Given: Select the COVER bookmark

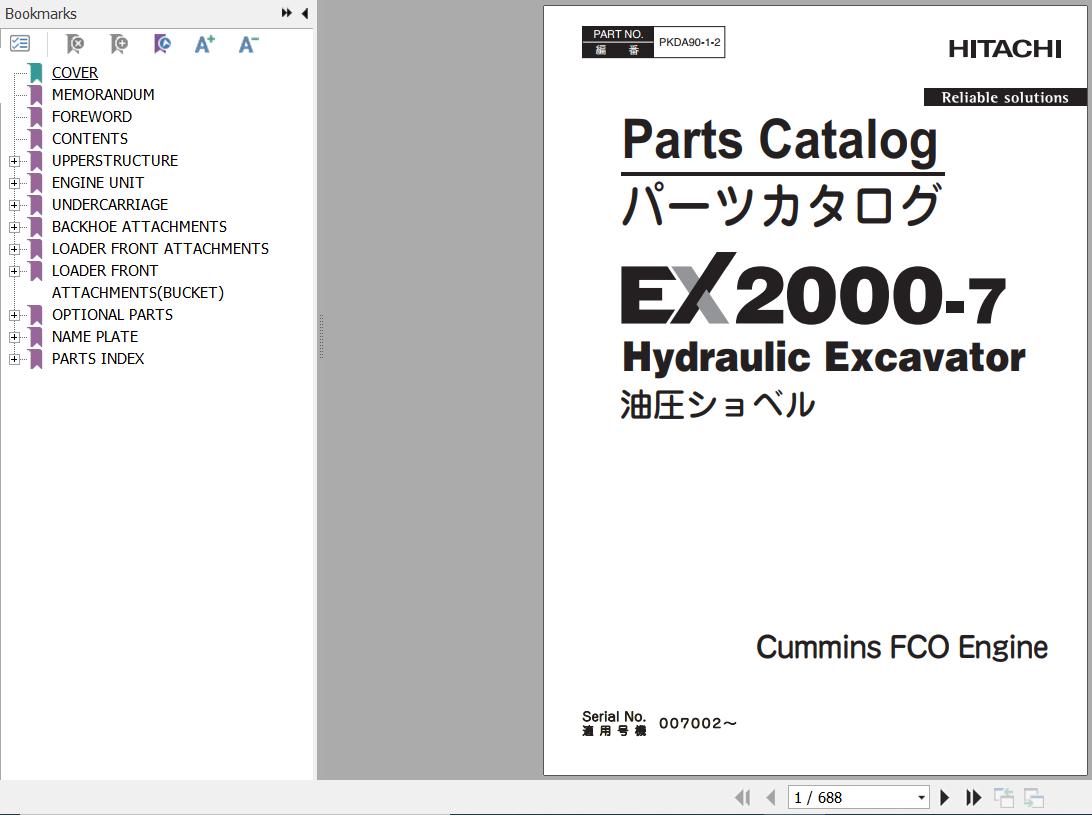Looking at the screenshot, I should 75,73.
